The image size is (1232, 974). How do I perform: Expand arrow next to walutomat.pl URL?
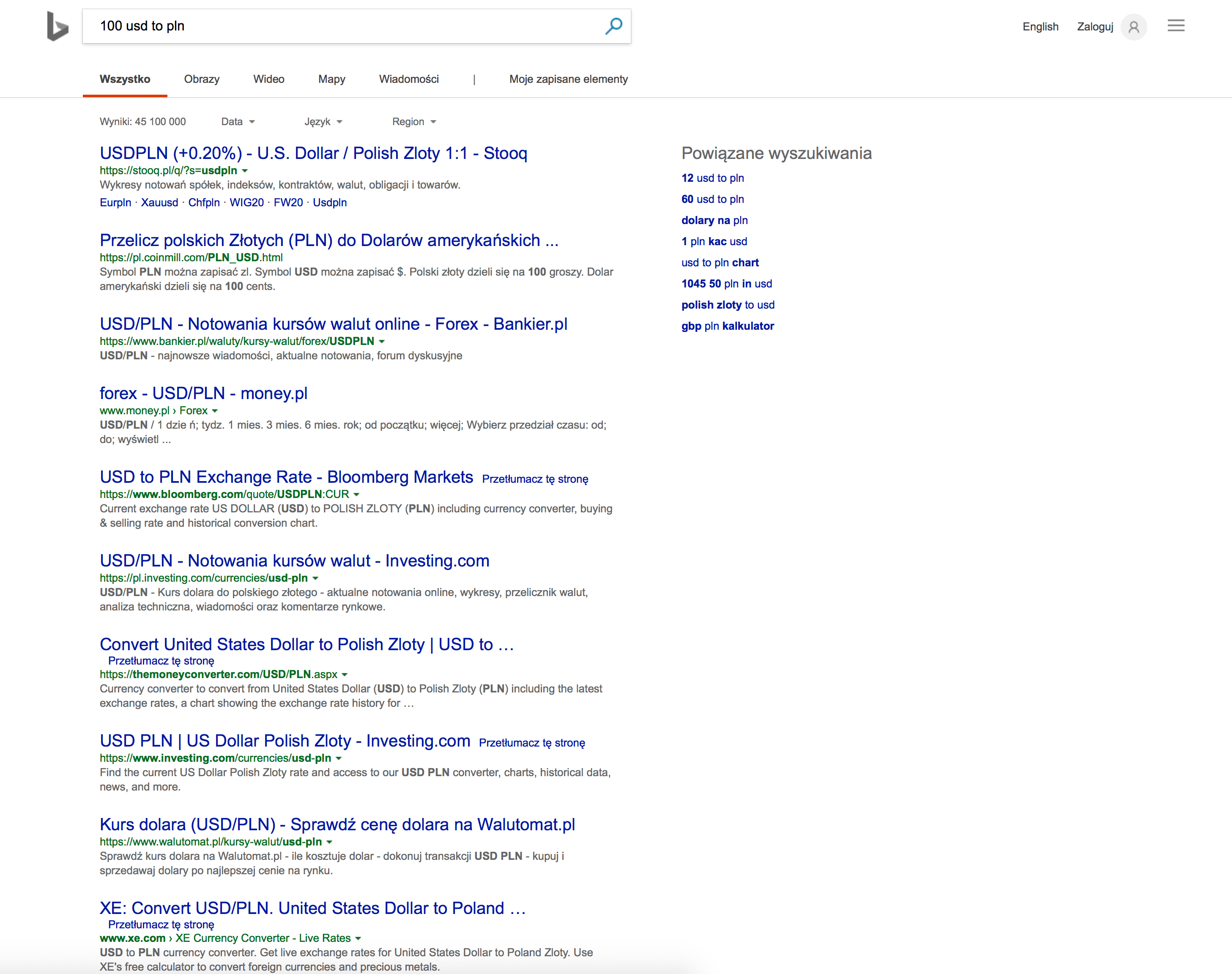(x=329, y=842)
